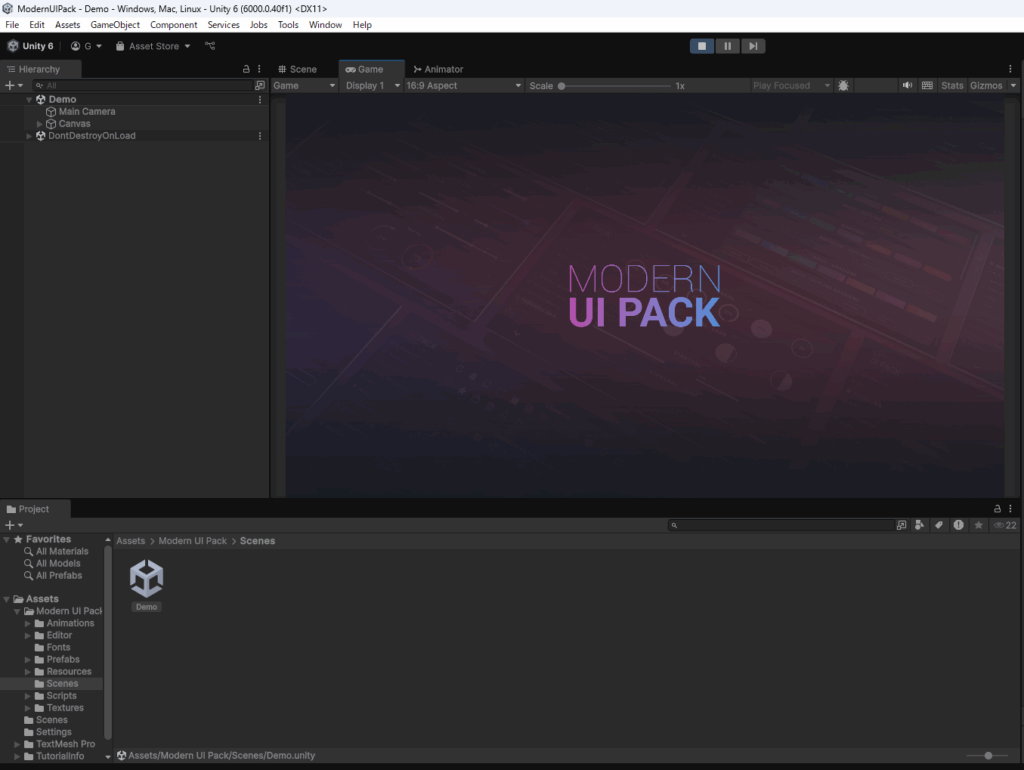1024x770 pixels.
Task: Switch to the Animator tab
Action: coord(438,69)
